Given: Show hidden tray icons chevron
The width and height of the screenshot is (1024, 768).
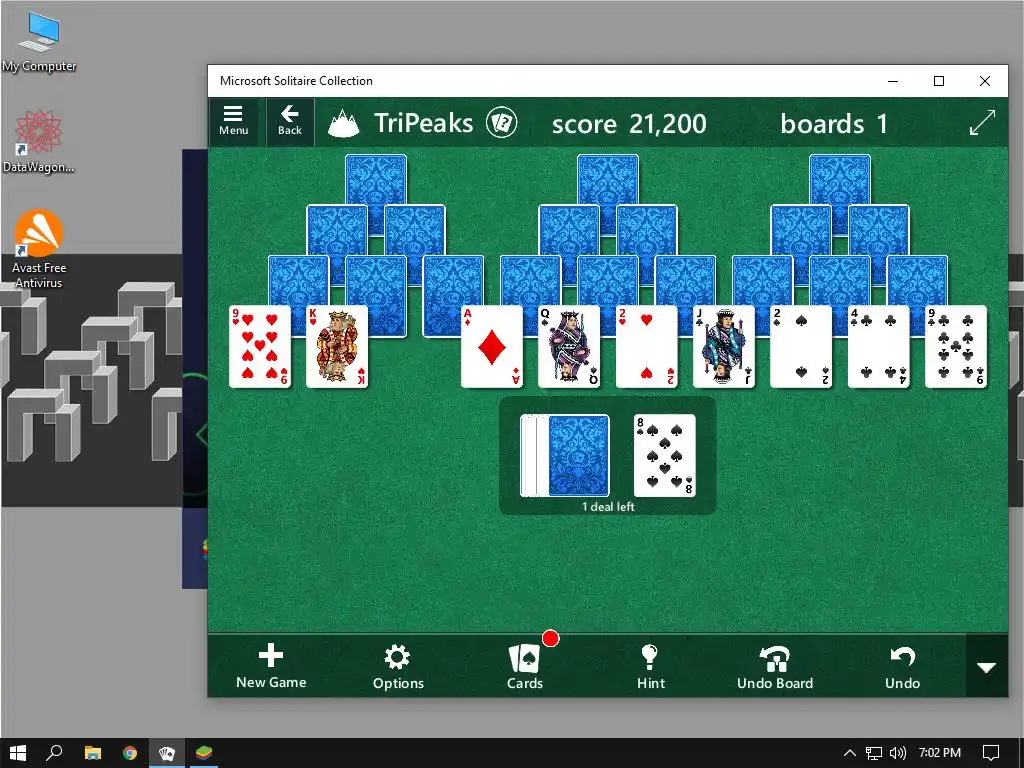Looking at the screenshot, I should [850, 753].
